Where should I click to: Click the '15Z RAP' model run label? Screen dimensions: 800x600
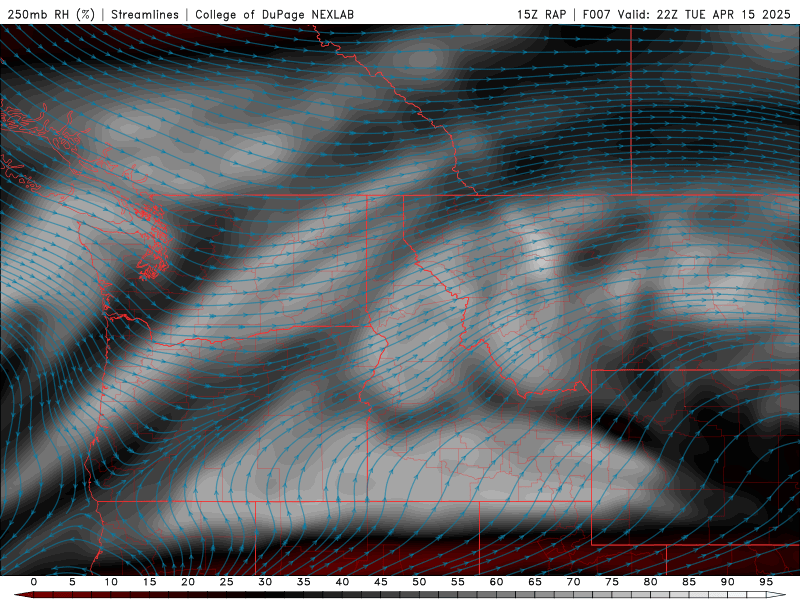pyautogui.click(x=541, y=14)
